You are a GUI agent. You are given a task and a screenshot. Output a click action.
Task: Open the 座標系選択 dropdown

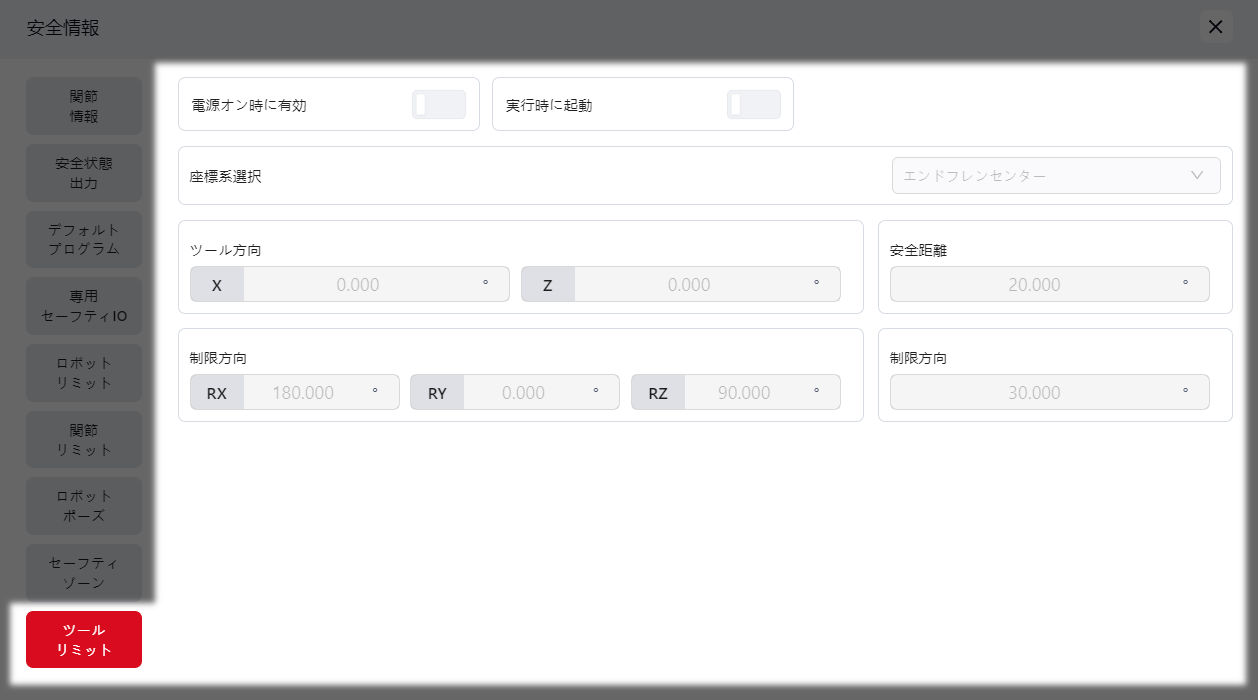1055,176
